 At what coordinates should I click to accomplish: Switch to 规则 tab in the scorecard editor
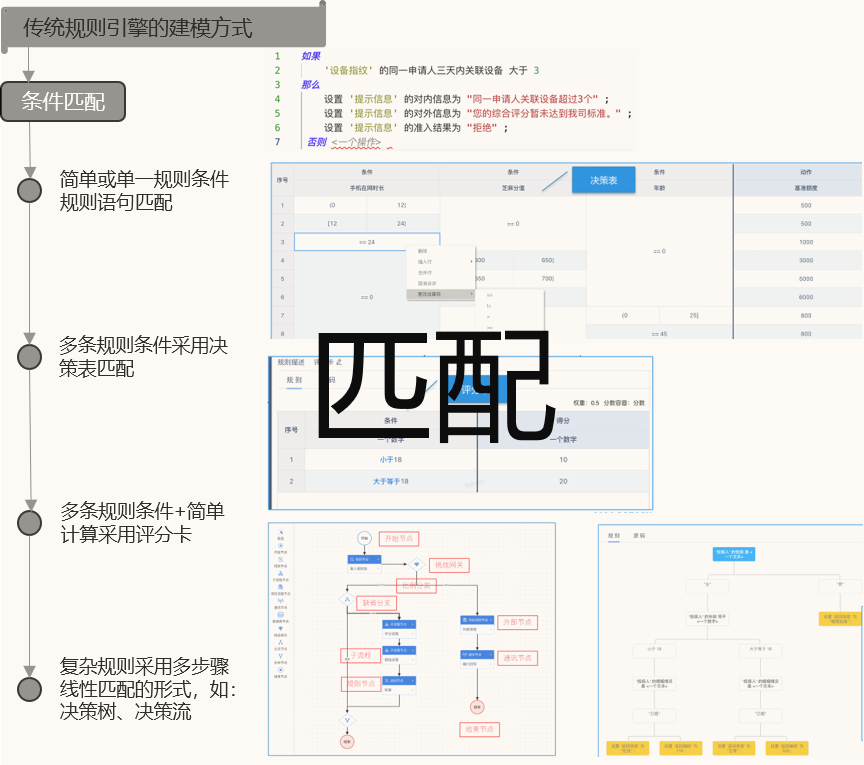pyautogui.click(x=294, y=380)
